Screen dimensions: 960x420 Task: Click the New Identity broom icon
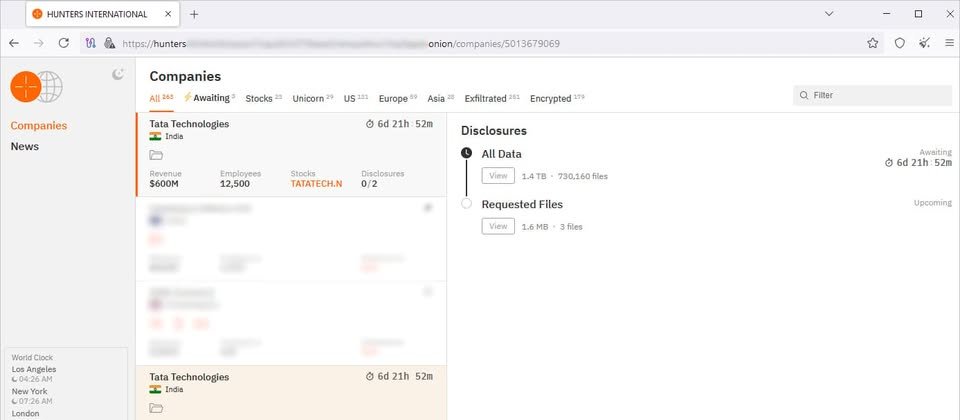(x=924, y=43)
